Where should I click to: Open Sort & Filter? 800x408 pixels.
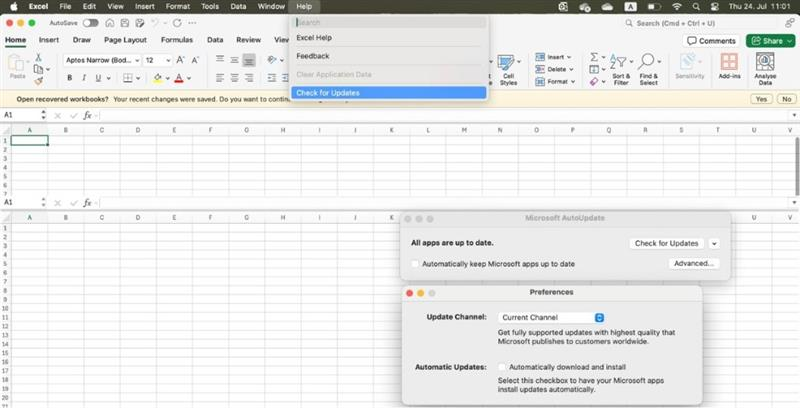[x=621, y=70]
